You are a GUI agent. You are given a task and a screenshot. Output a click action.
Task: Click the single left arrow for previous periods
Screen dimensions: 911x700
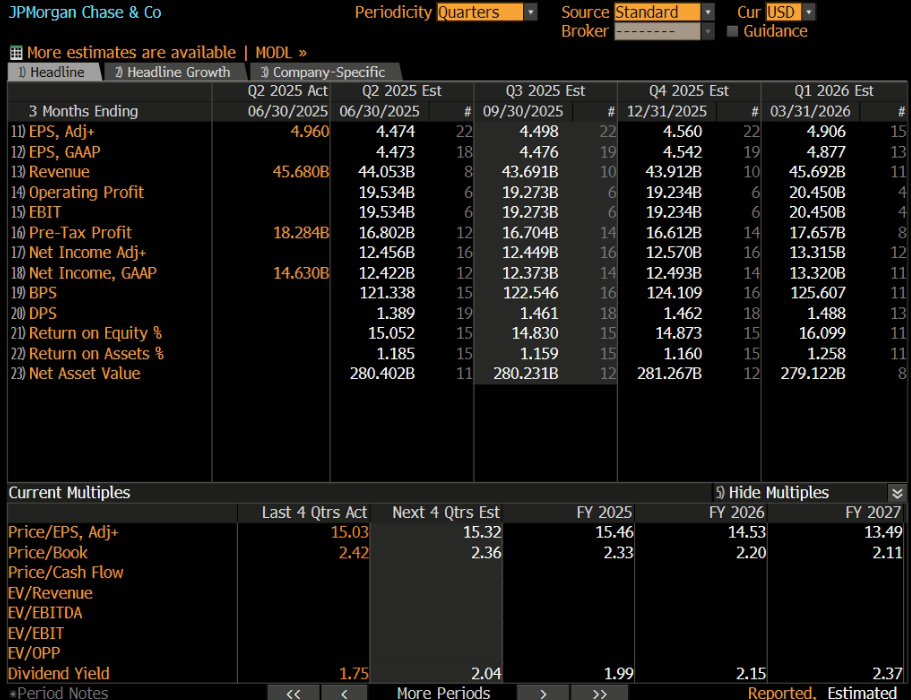344,692
